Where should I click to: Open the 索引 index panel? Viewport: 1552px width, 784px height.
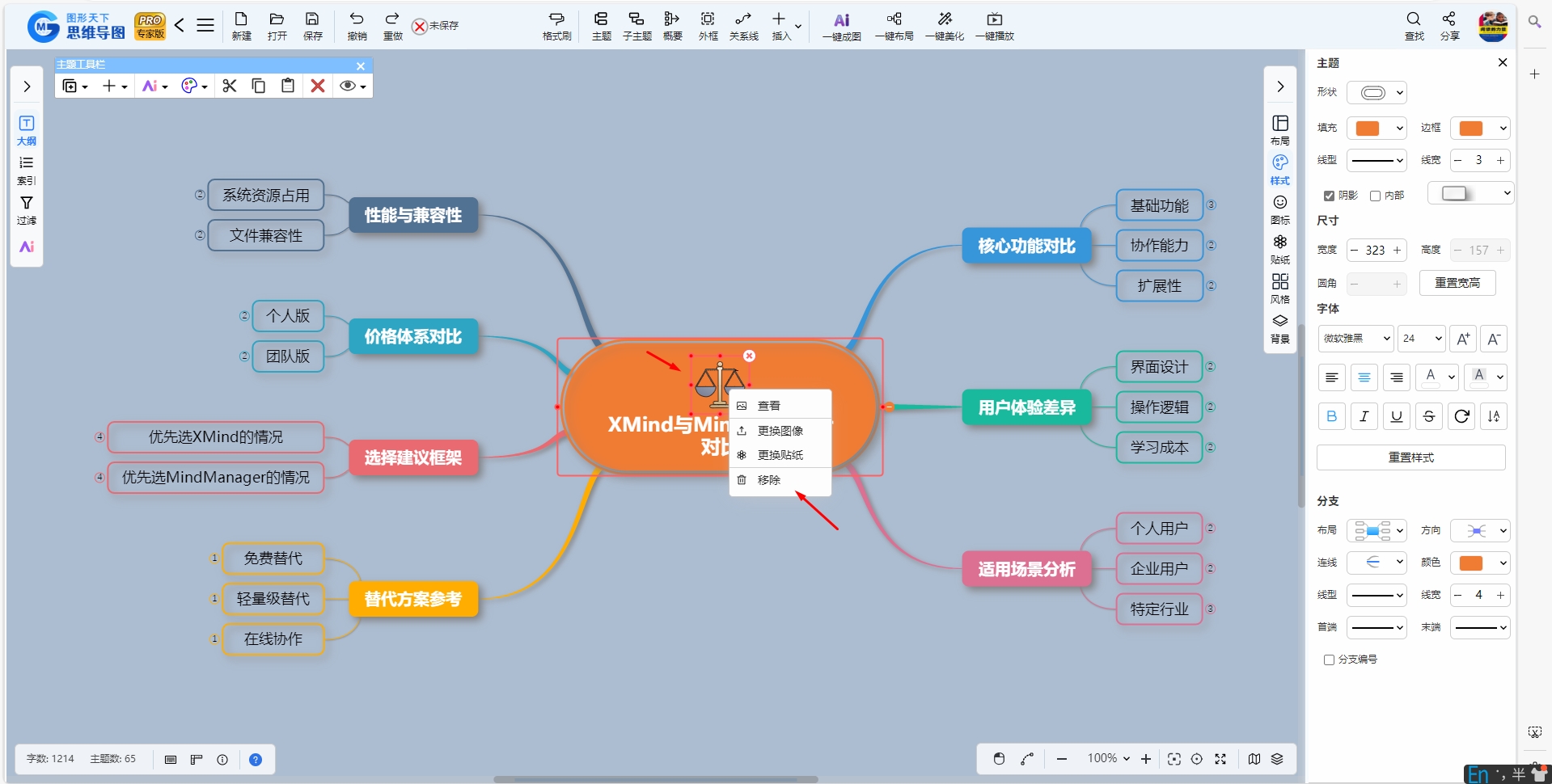(x=27, y=170)
